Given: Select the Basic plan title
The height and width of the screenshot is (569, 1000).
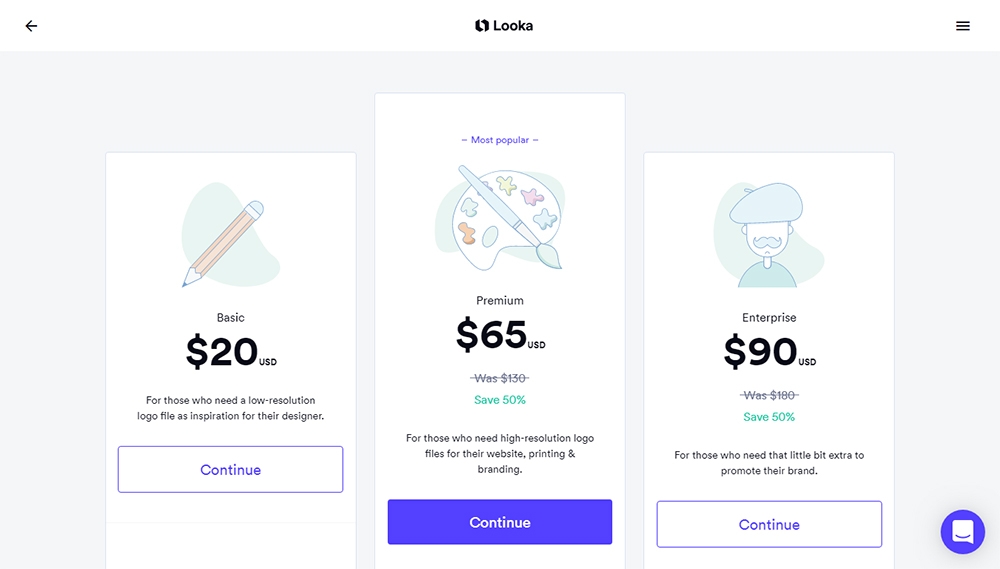Looking at the screenshot, I should coord(231,318).
